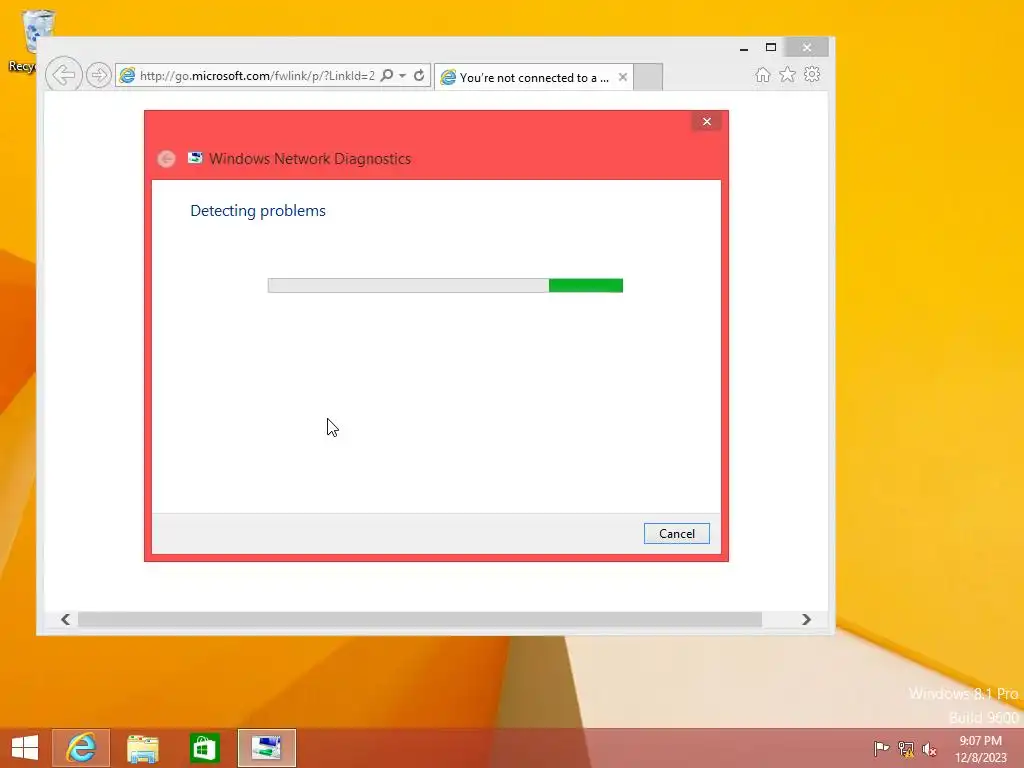
Task: Click the diagnostics back arrow button
Action: click(167, 159)
